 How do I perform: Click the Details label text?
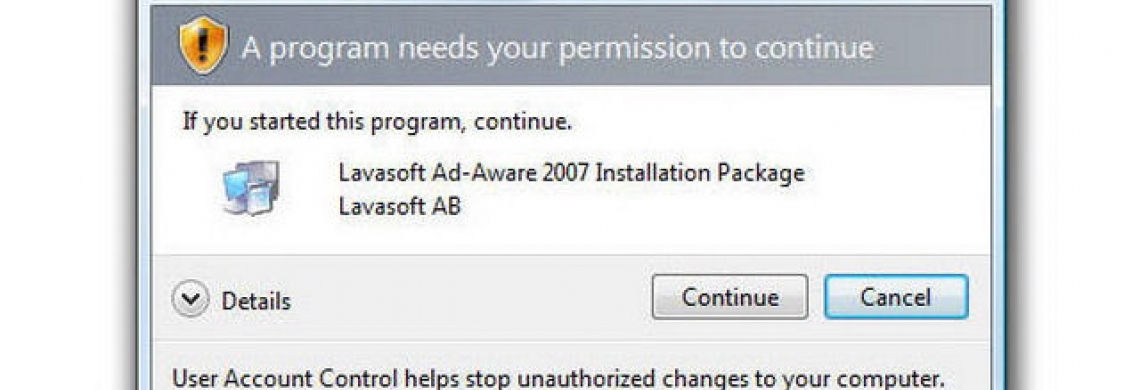tap(256, 301)
